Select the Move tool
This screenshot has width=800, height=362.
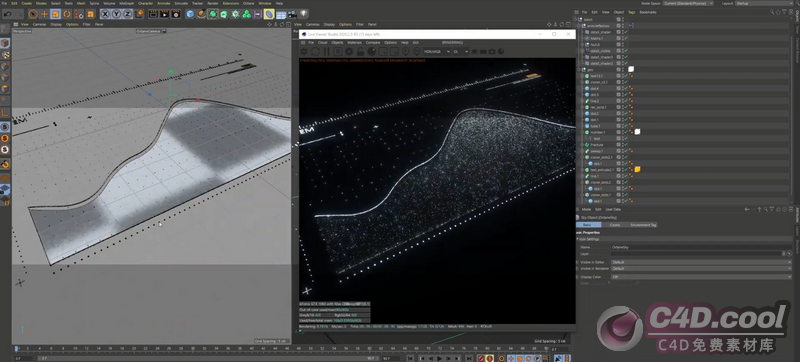44,14
